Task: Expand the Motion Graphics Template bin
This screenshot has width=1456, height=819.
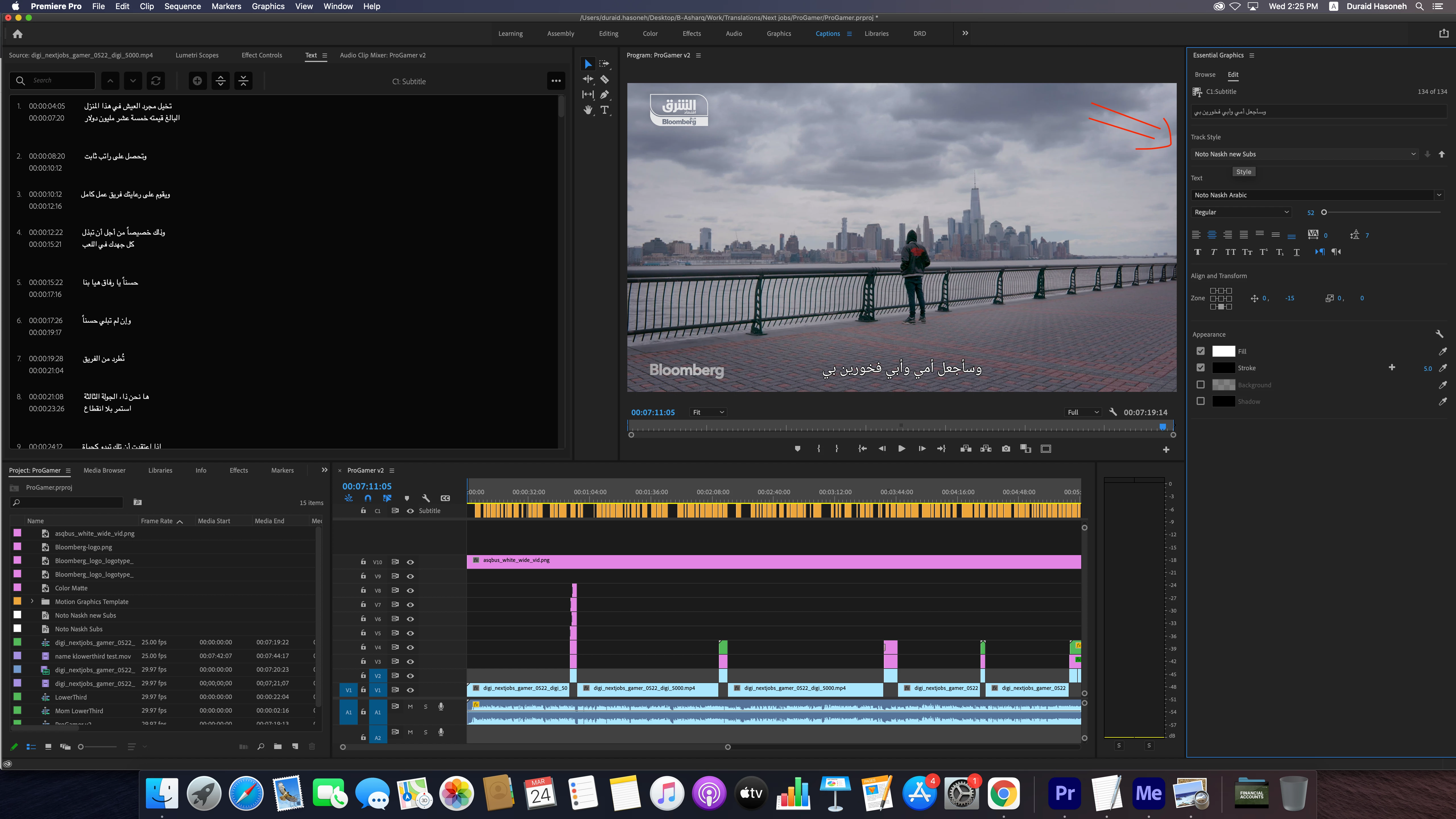Action: tap(32, 601)
